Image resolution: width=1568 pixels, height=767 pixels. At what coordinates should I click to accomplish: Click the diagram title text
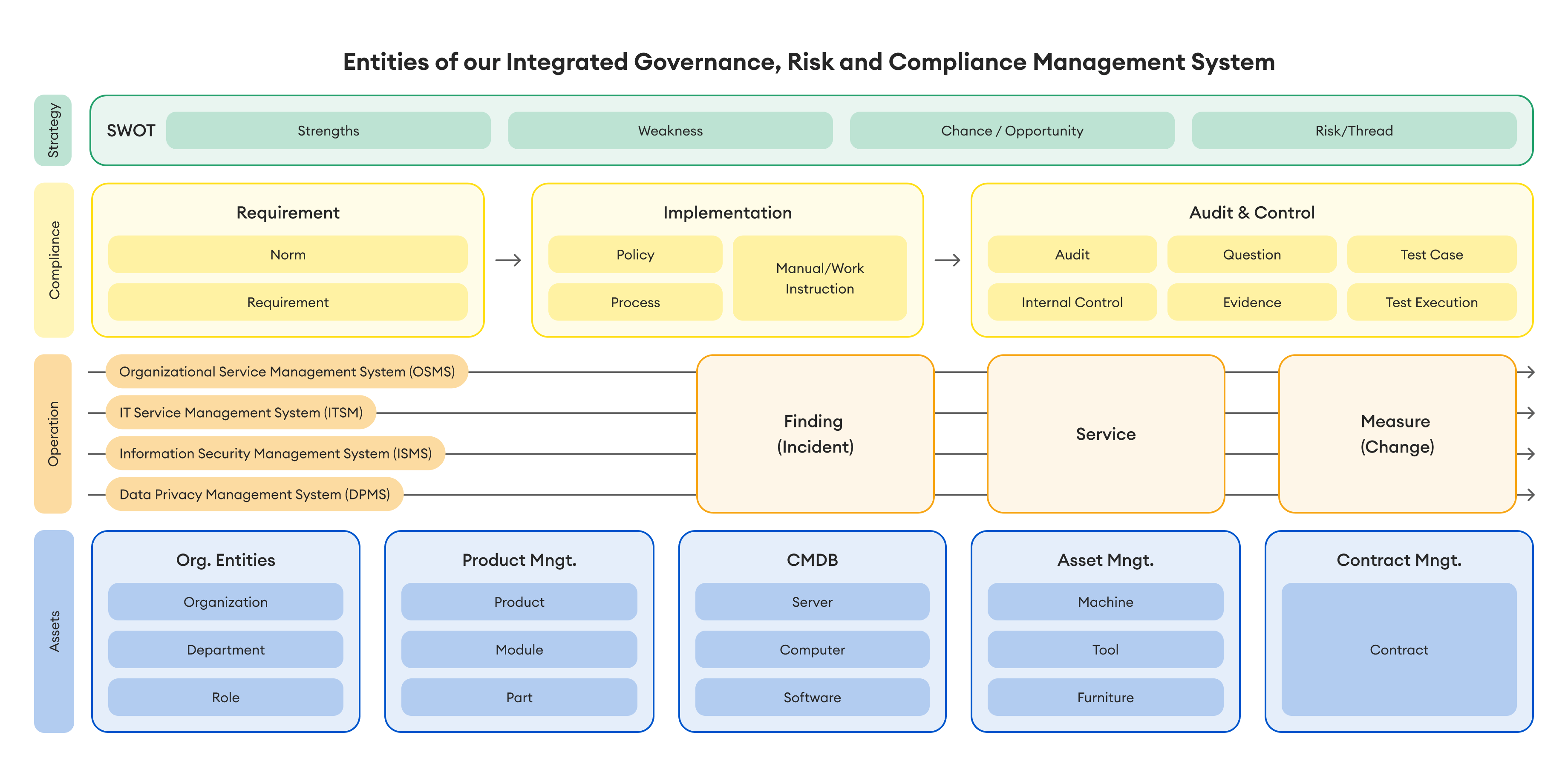point(809,62)
